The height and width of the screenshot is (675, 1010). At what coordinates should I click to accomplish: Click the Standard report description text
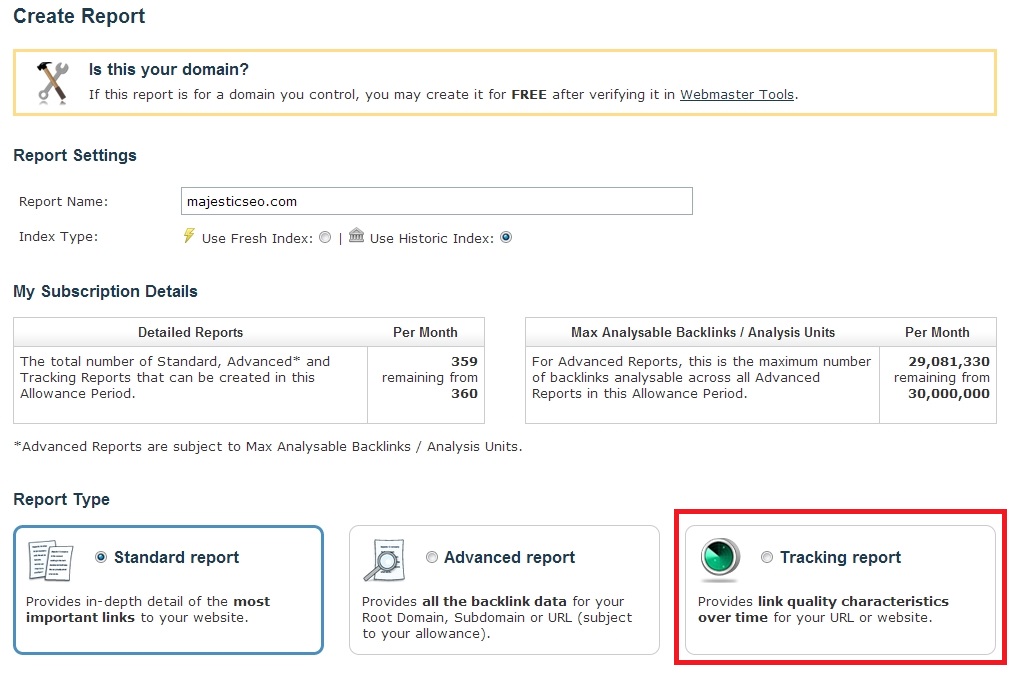(x=148, y=609)
